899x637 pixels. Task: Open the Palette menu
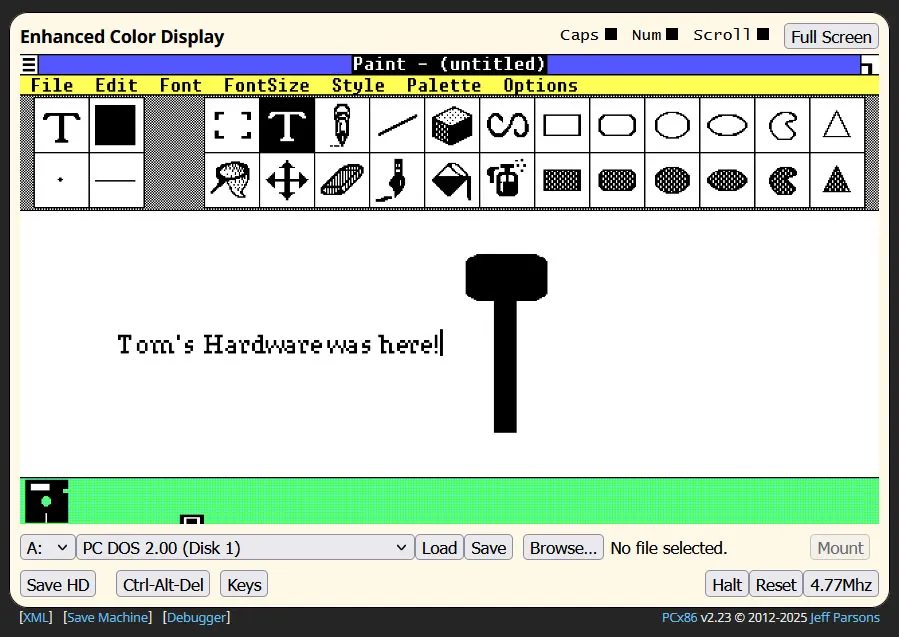[x=444, y=85]
